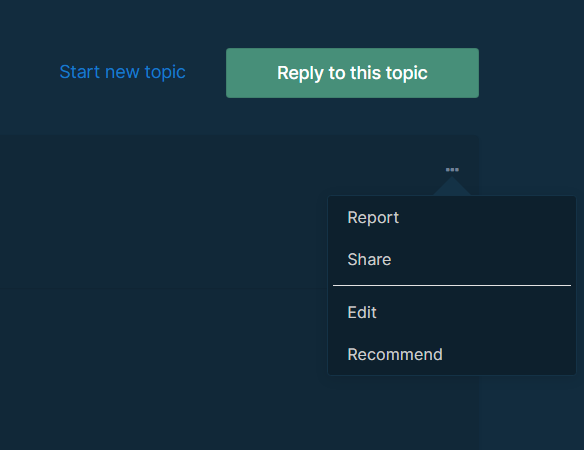Collapse the menu via the ellipsis icon

(x=452, y=170)
